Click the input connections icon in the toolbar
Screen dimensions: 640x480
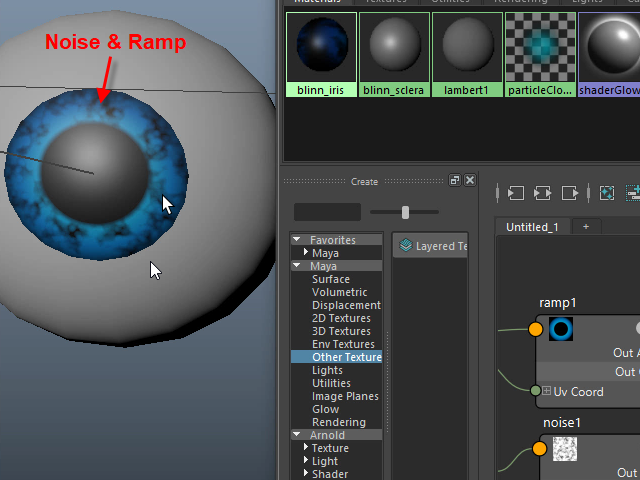point(517,192)
